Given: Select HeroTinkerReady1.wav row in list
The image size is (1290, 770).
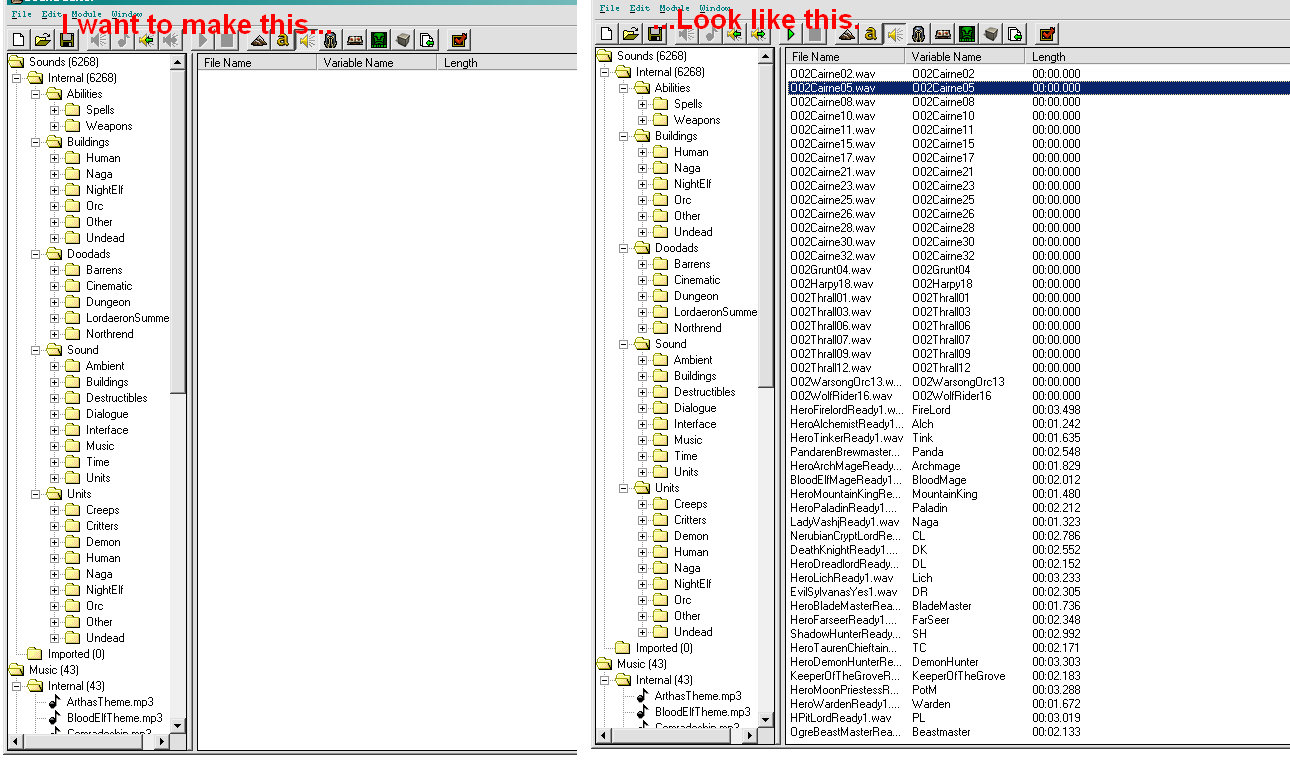Looking at the screenshot, I should (1038, 438).
